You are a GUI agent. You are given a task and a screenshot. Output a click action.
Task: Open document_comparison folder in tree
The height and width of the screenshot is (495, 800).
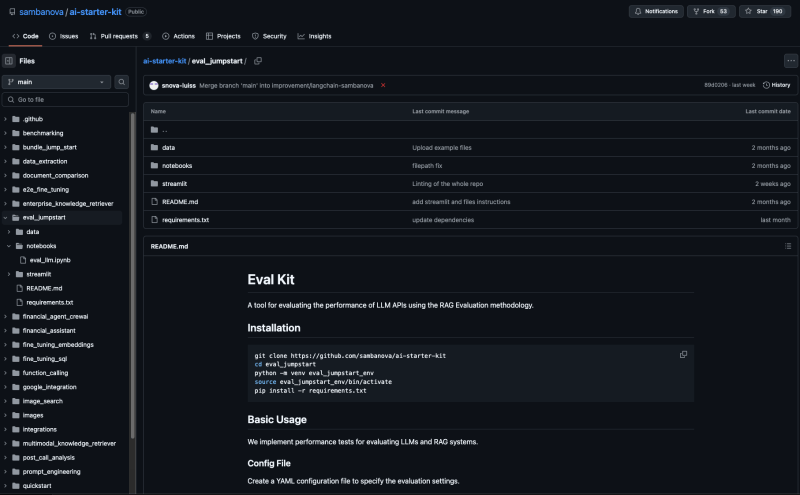(x=55, y=175)
